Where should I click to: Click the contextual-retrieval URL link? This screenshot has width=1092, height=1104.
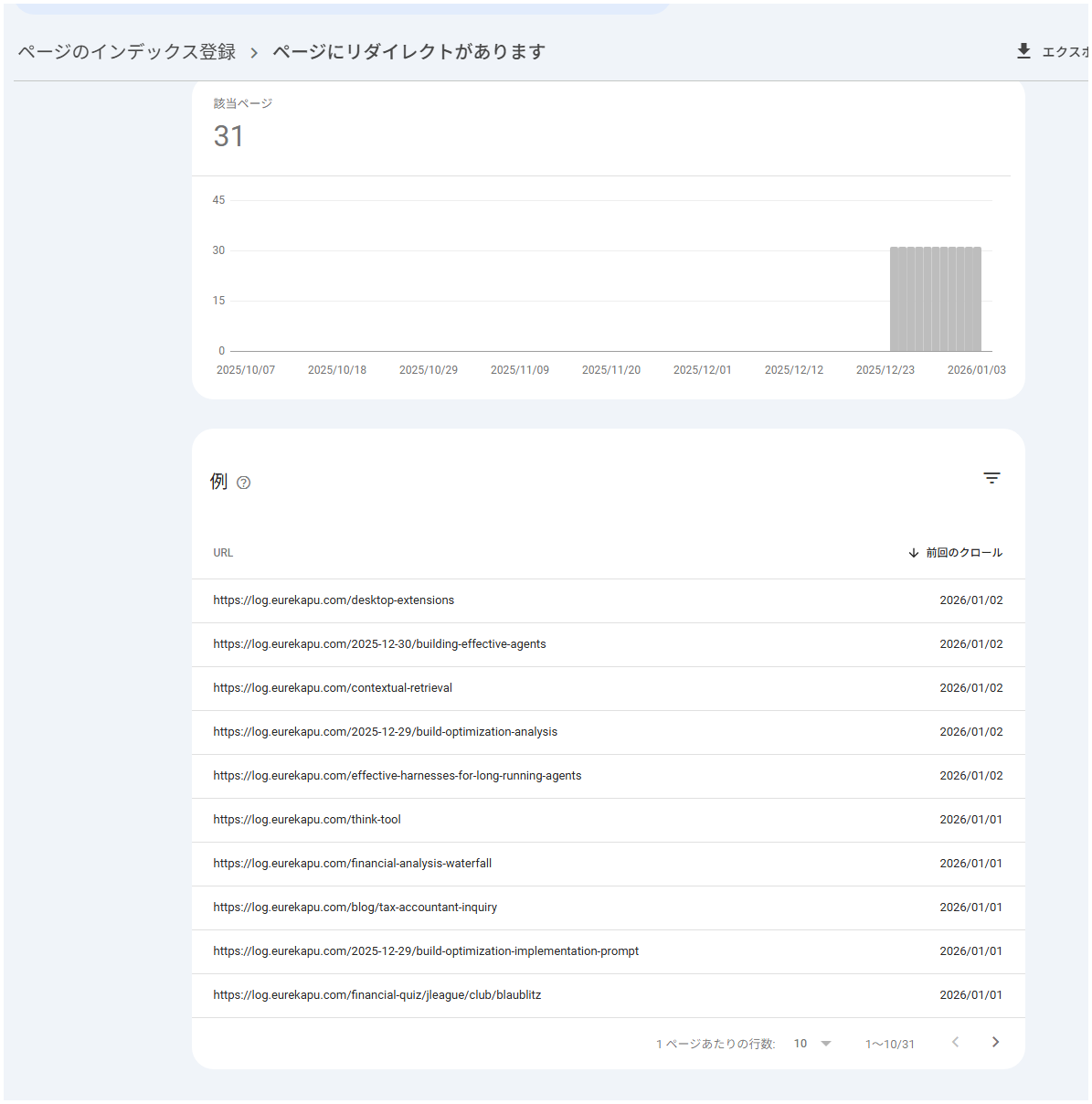pyautogui.click(x=332, y=688)
